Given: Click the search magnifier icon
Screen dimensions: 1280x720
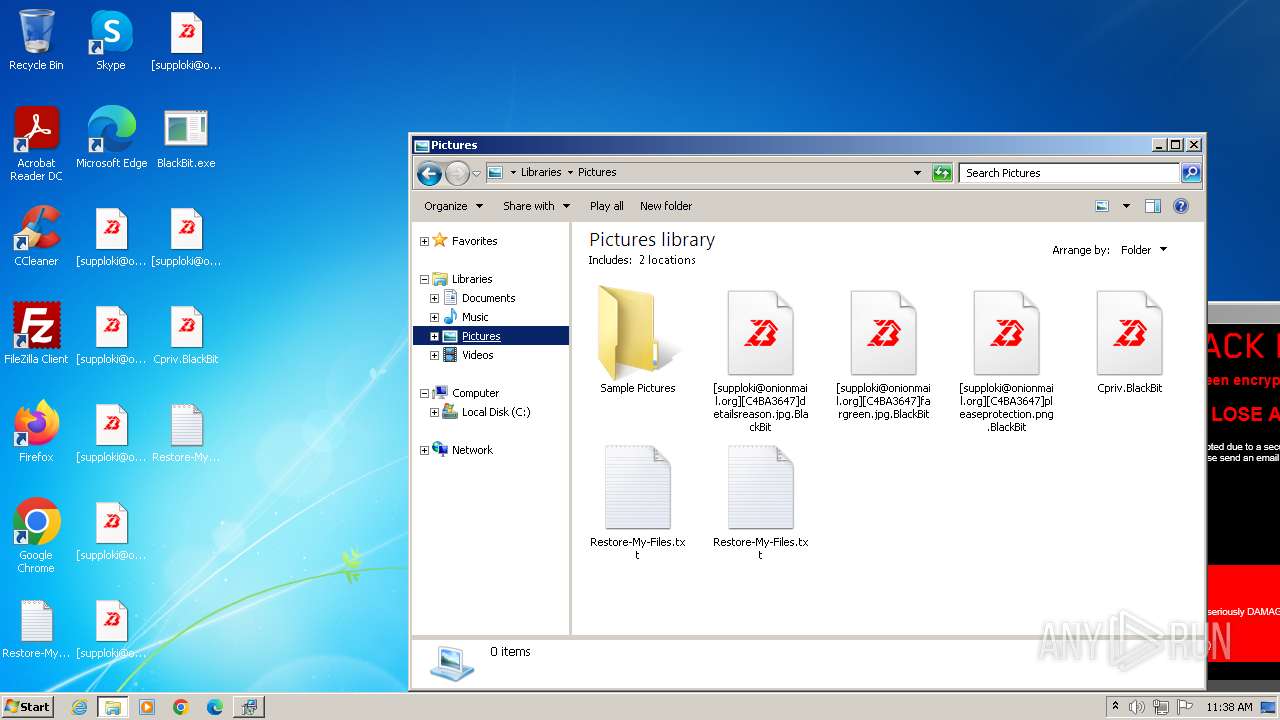Looking at the screenshot, I should [x=1191, y=173].
